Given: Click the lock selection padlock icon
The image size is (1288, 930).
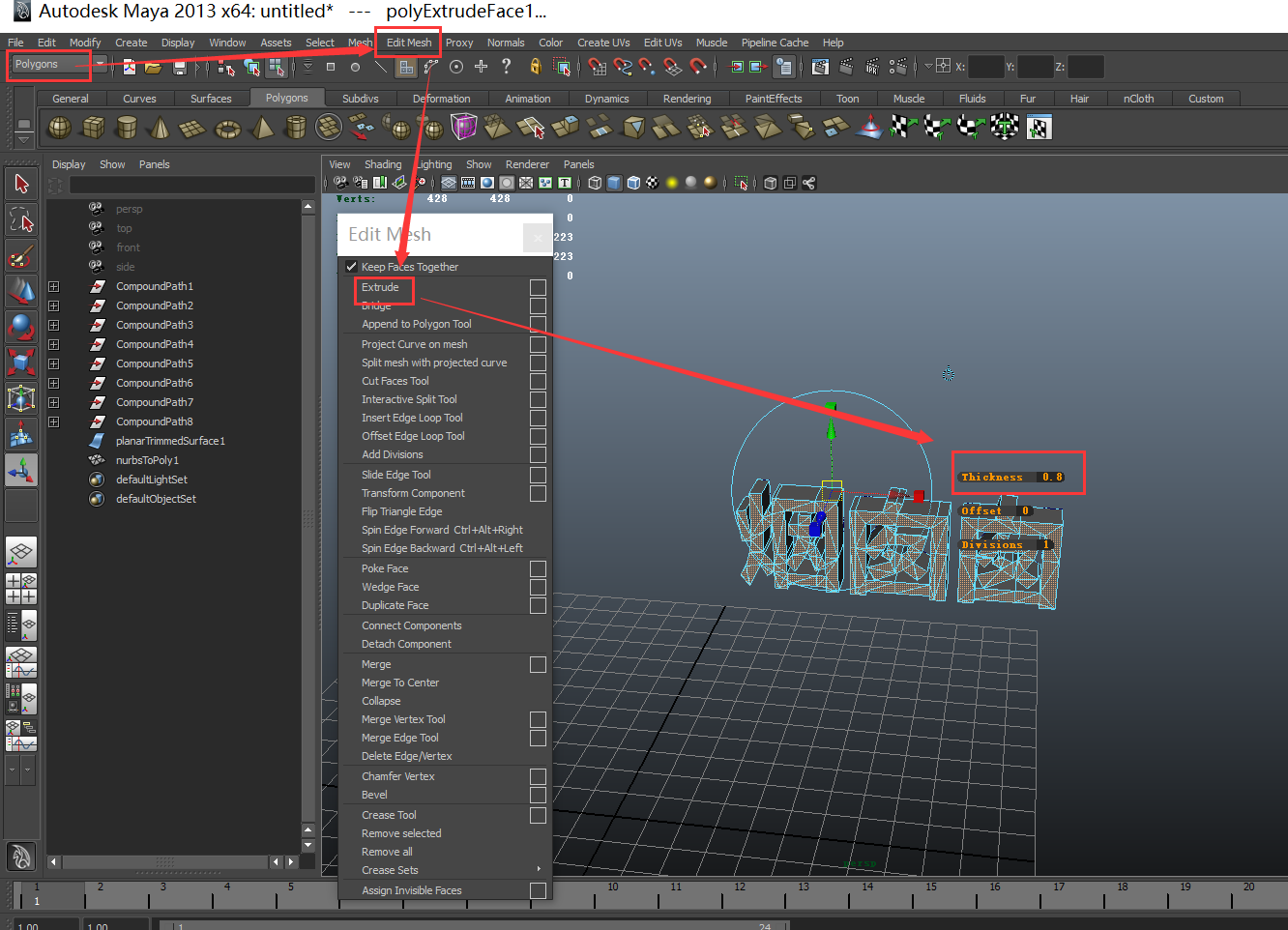Looking at the screenshot, I should coord(535,66).
